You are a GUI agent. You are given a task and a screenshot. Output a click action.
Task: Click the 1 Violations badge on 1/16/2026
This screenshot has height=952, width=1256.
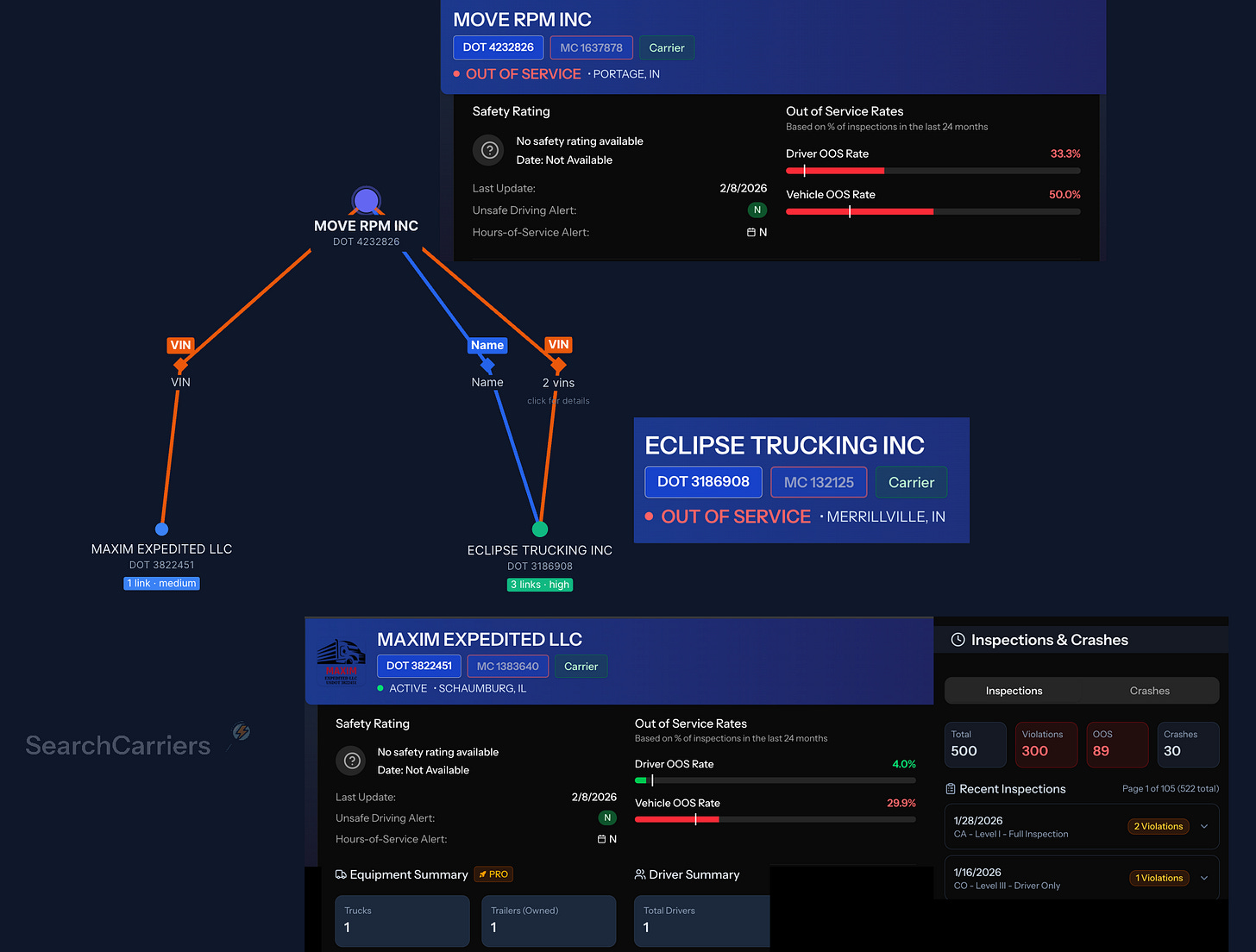tap(1159, 878)
